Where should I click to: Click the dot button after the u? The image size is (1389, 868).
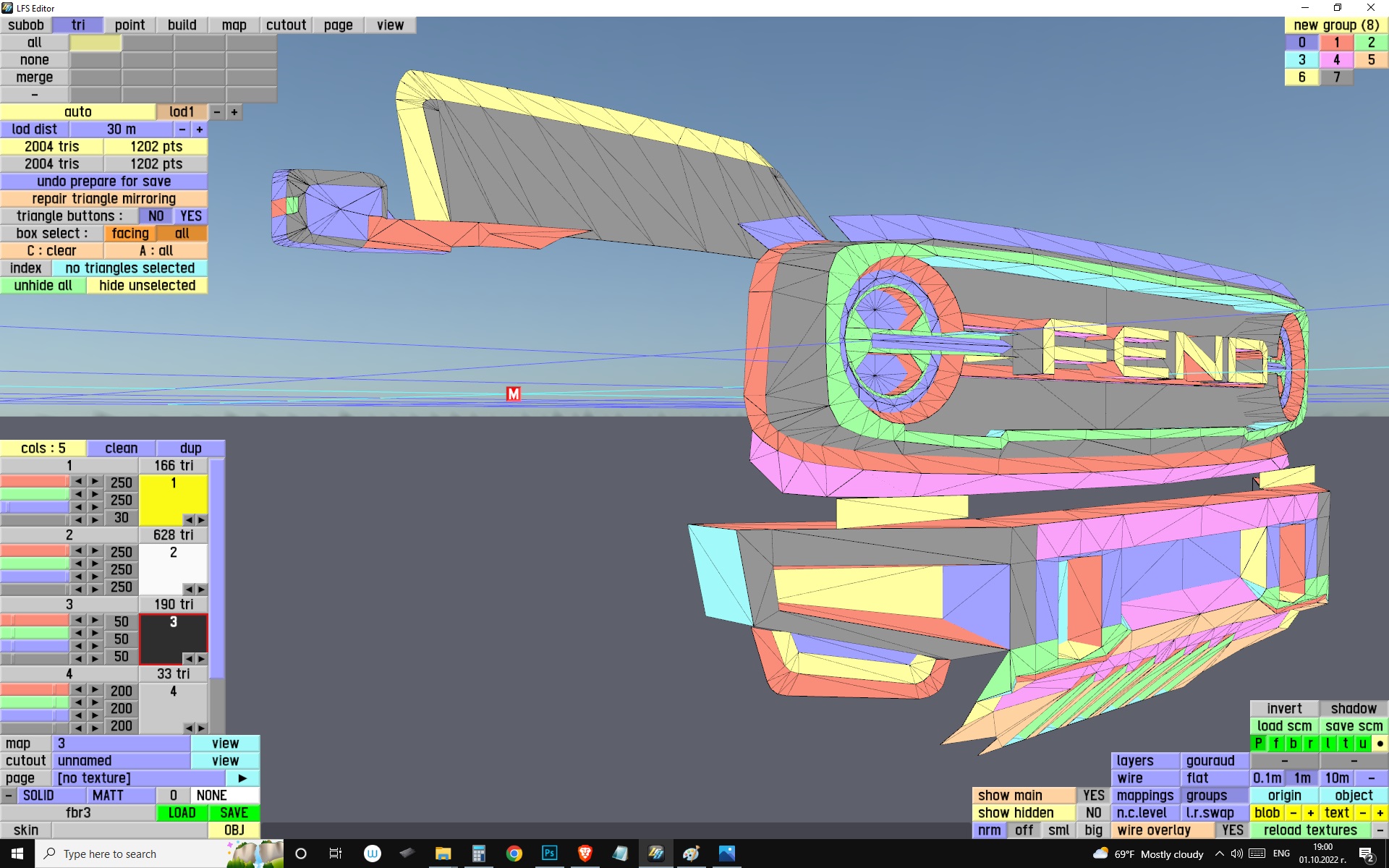coord(1380,743)
